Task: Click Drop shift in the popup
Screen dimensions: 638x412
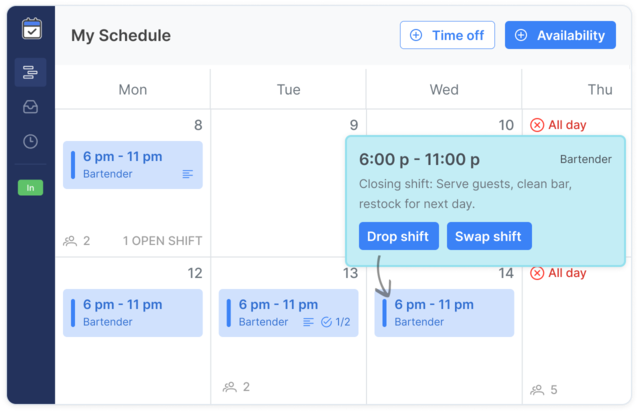Action: [x=398, y=237]
